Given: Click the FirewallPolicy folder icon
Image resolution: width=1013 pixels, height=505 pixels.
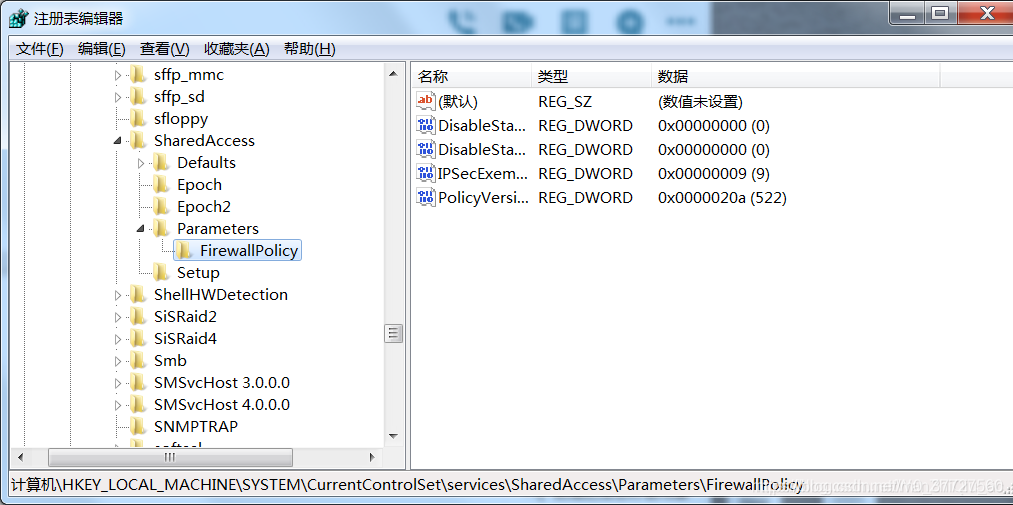Looking at the screenshot, I should click(x=184, y=251).
